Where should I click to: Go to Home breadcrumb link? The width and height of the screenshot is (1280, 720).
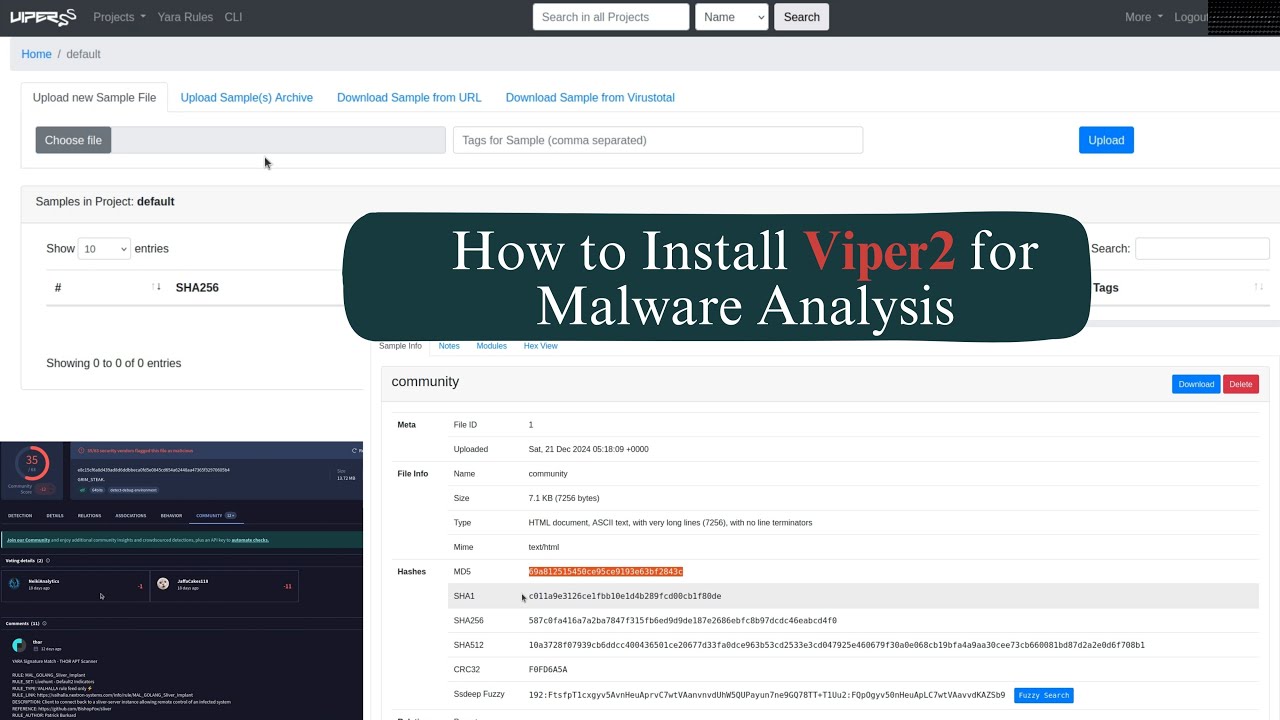pos(36,54)
